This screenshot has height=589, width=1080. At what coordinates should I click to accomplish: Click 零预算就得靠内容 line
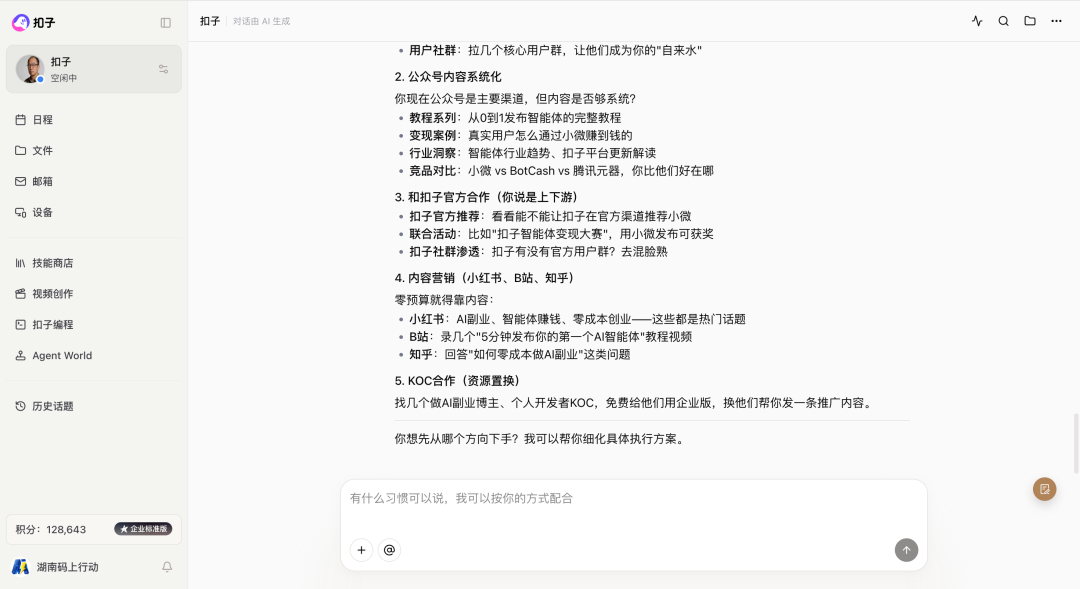coord(444,300)
